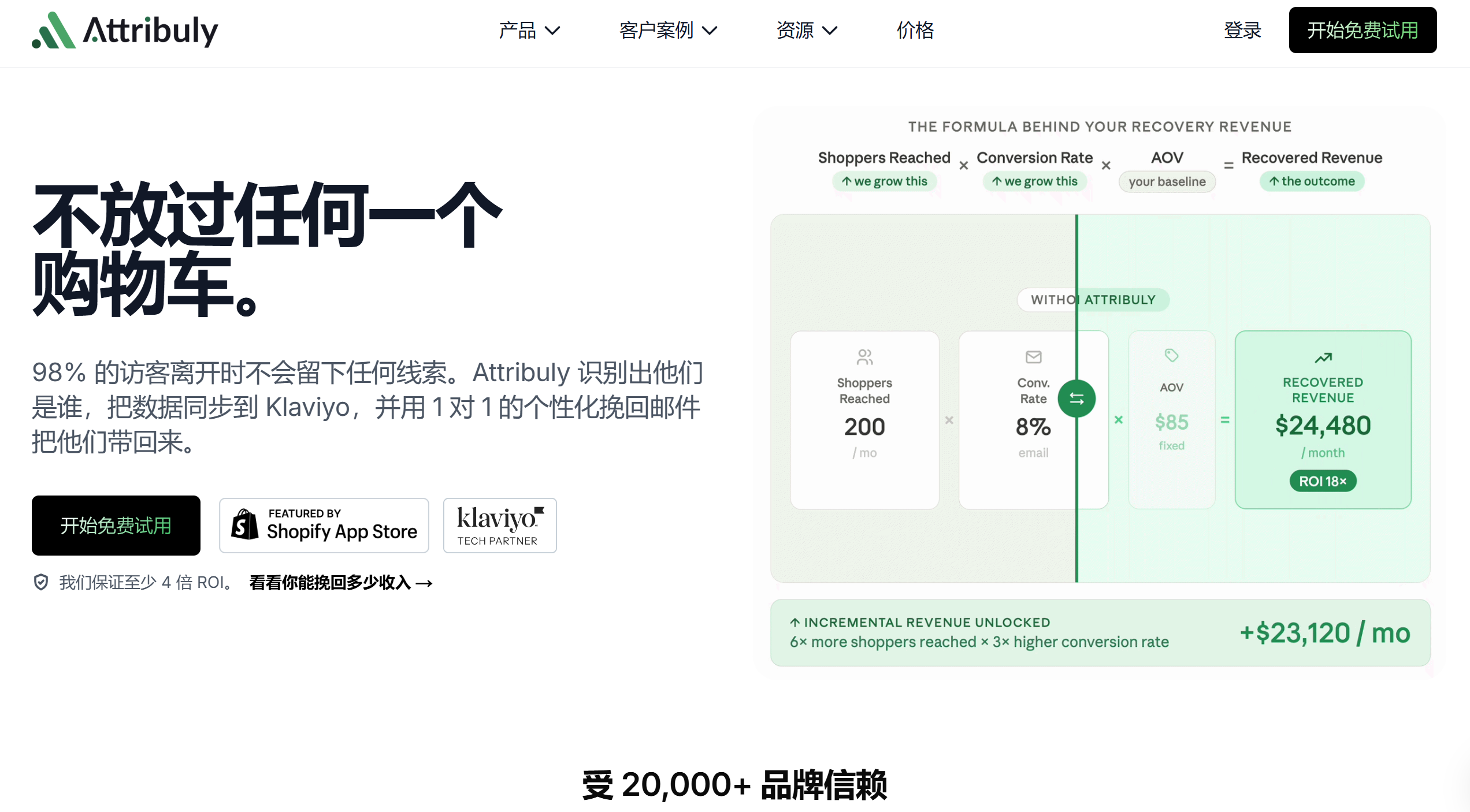Click the green swap arrows slider handle
Image resolution: width=1470 pixels, height=812 pixels.
1076,398
